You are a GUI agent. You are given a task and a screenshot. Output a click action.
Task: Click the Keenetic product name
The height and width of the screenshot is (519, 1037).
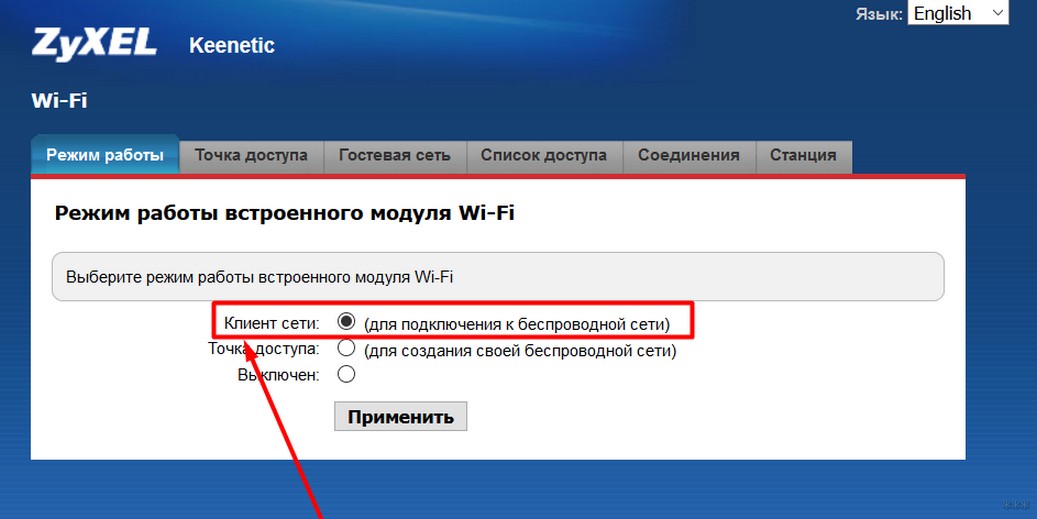click(x=232, y=46)
